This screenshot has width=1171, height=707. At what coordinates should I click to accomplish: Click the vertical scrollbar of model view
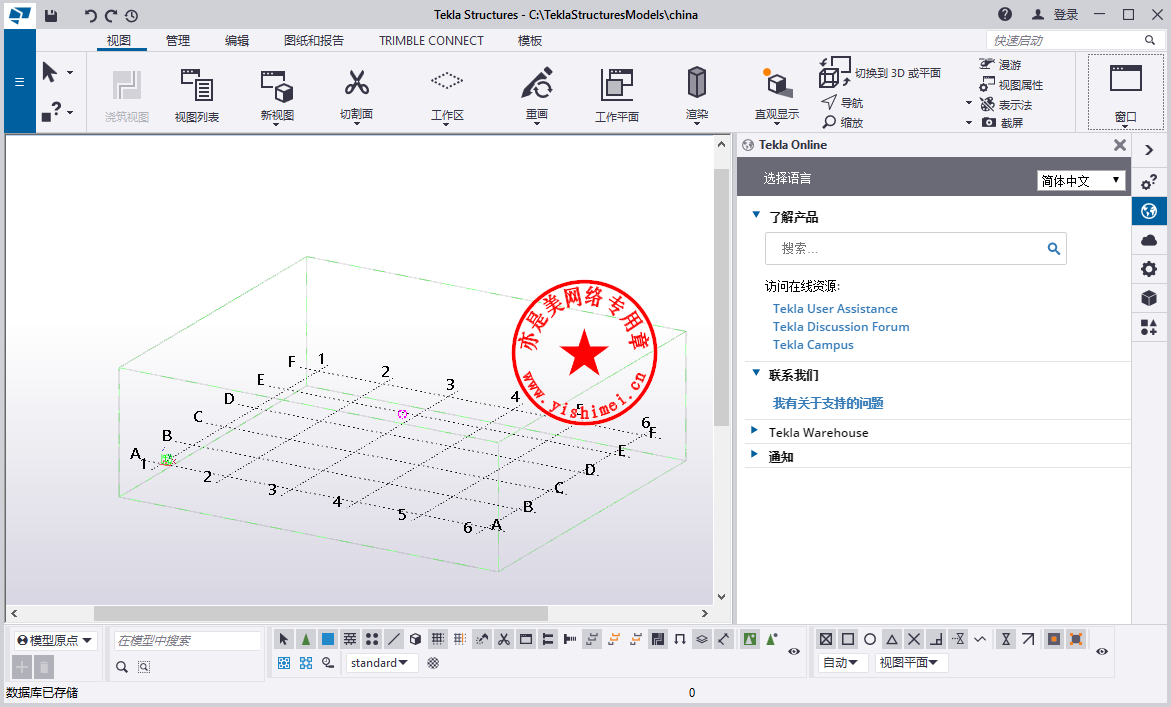tap(721, 297)
